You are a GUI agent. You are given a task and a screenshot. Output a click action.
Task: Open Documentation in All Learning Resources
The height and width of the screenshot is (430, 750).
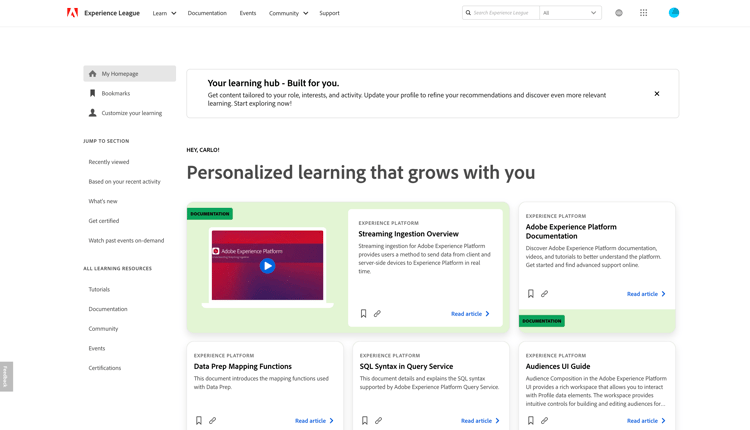(x=108, y=309)
